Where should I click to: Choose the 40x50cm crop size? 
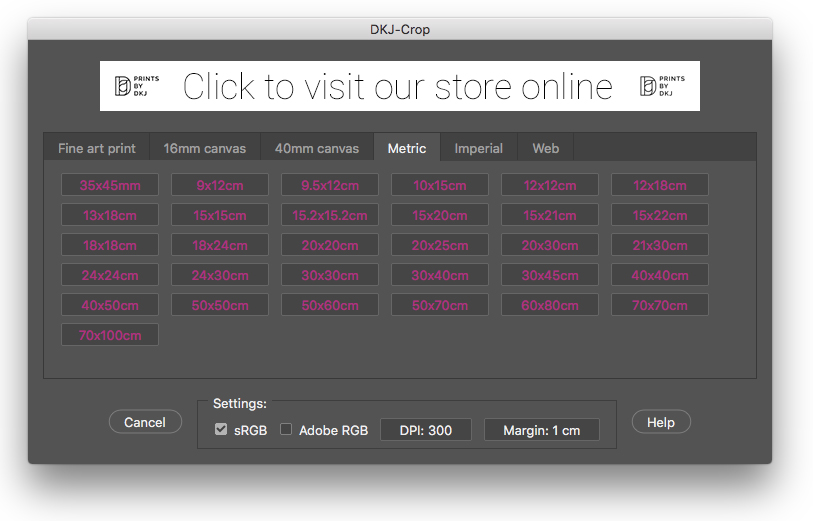(110, 305)
